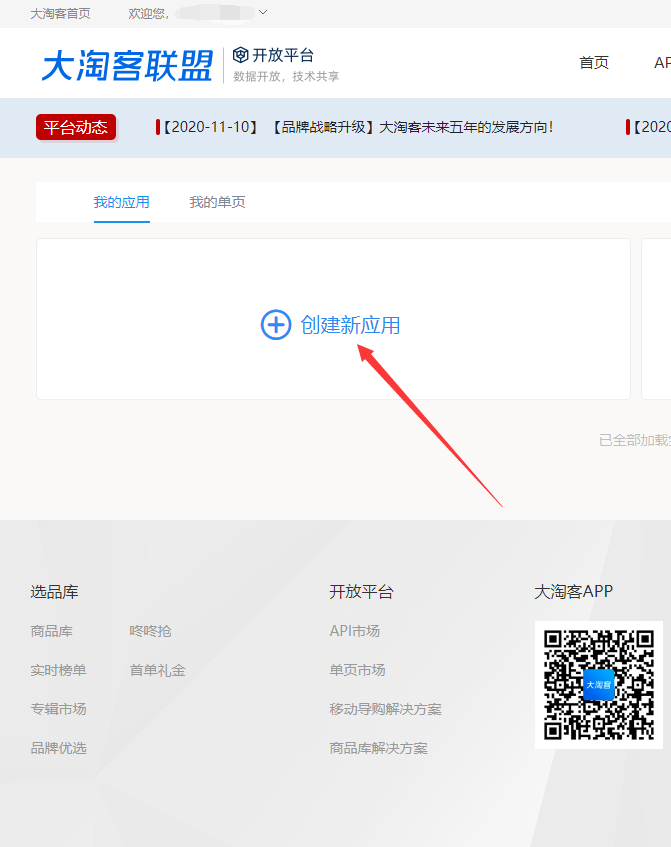This screenshot has height=847, width=671.
Task: Open 单页市场 footer link
Action: point(357,670)
